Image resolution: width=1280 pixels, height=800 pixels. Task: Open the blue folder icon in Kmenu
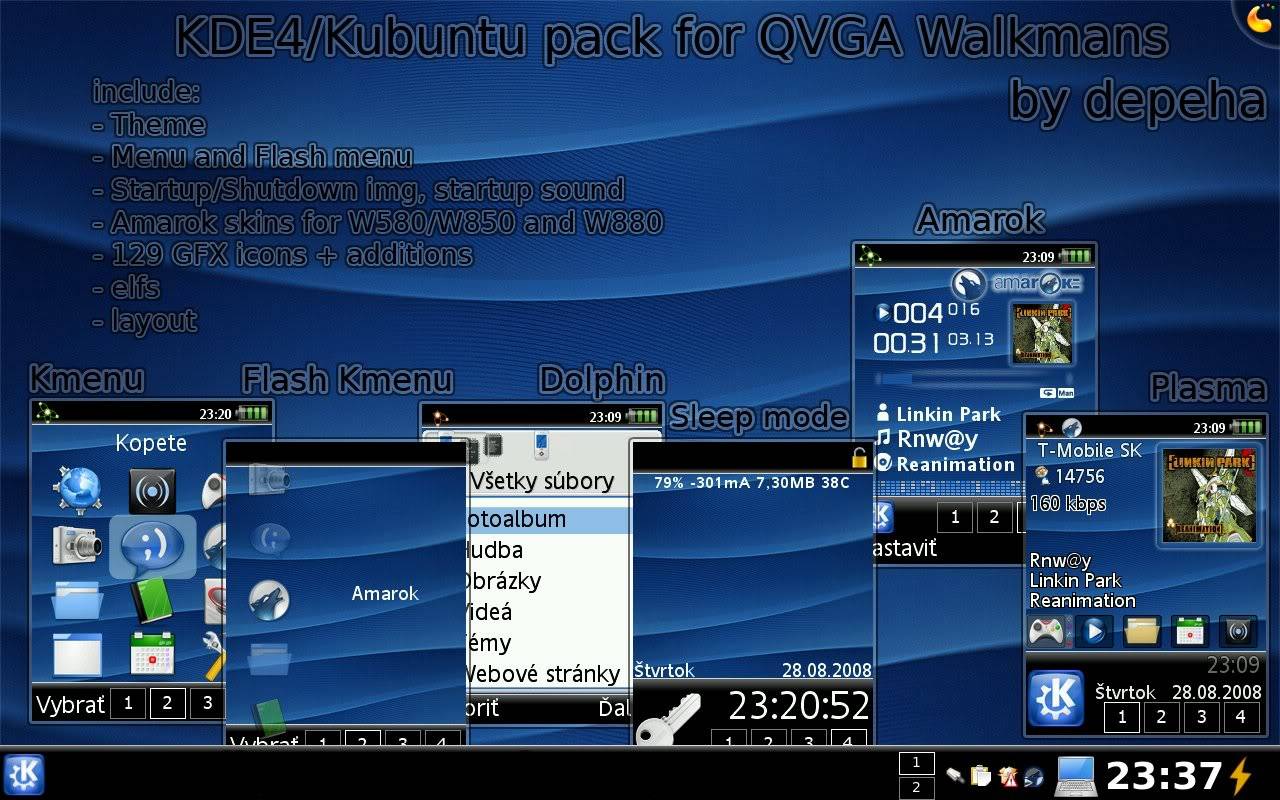click(77, 600)
